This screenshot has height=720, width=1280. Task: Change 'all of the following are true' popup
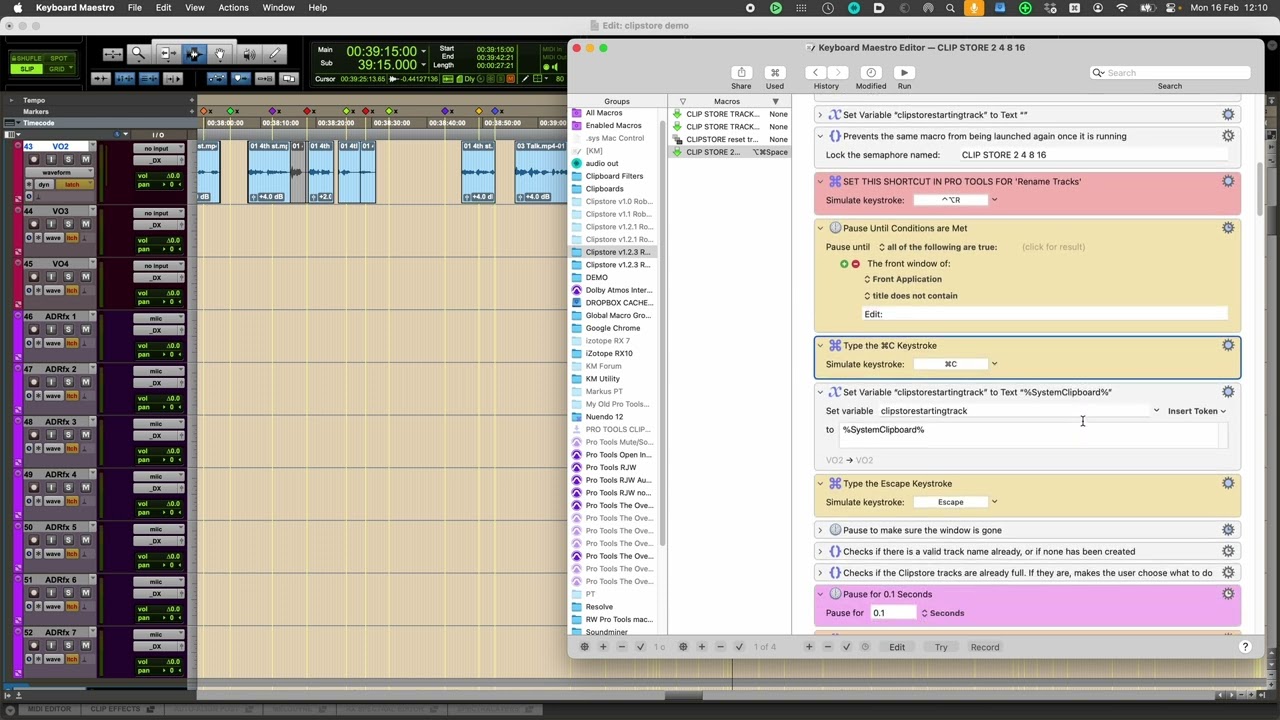(937, 247)
